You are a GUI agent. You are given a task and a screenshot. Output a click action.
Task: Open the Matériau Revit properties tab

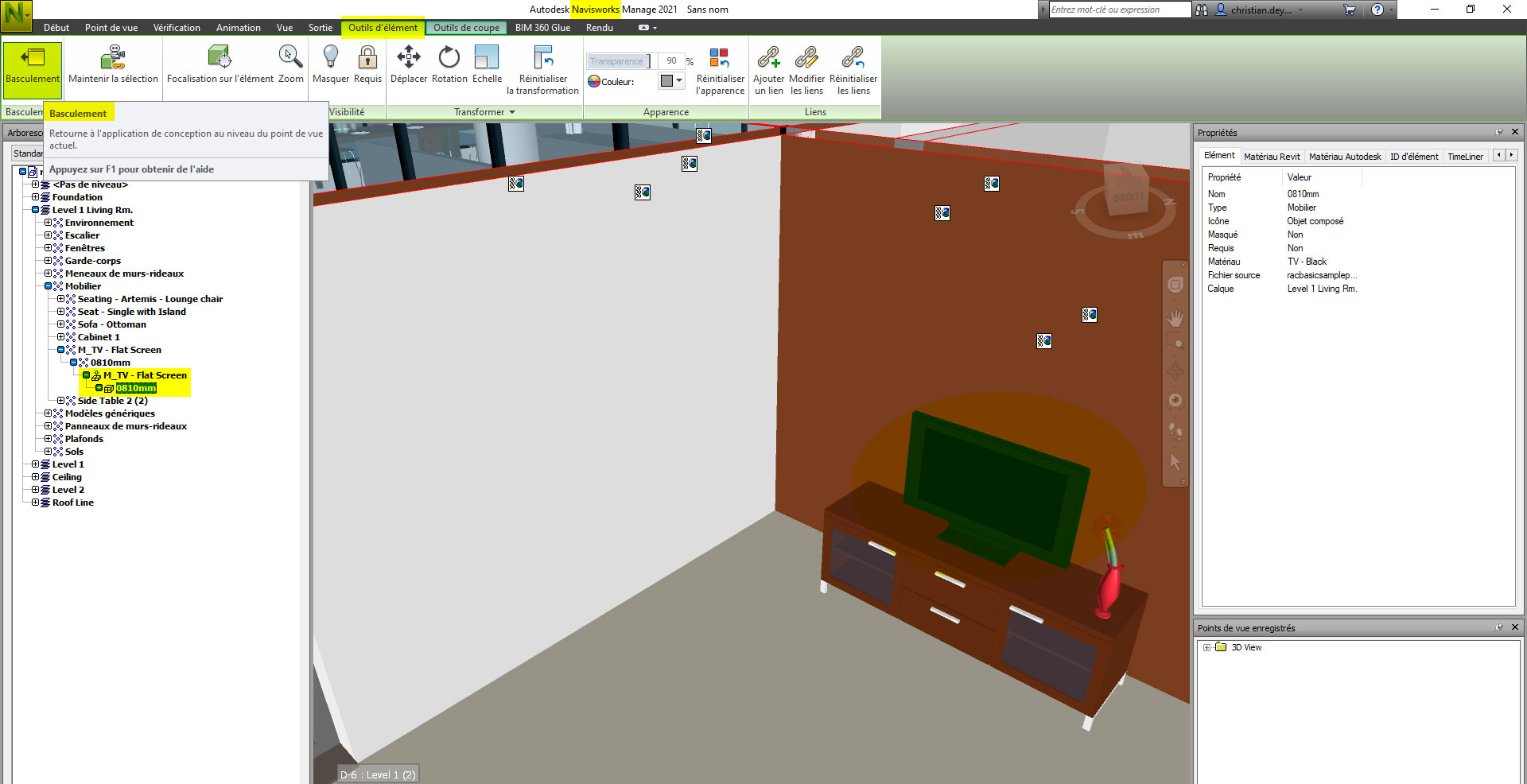coord(1271,156)
